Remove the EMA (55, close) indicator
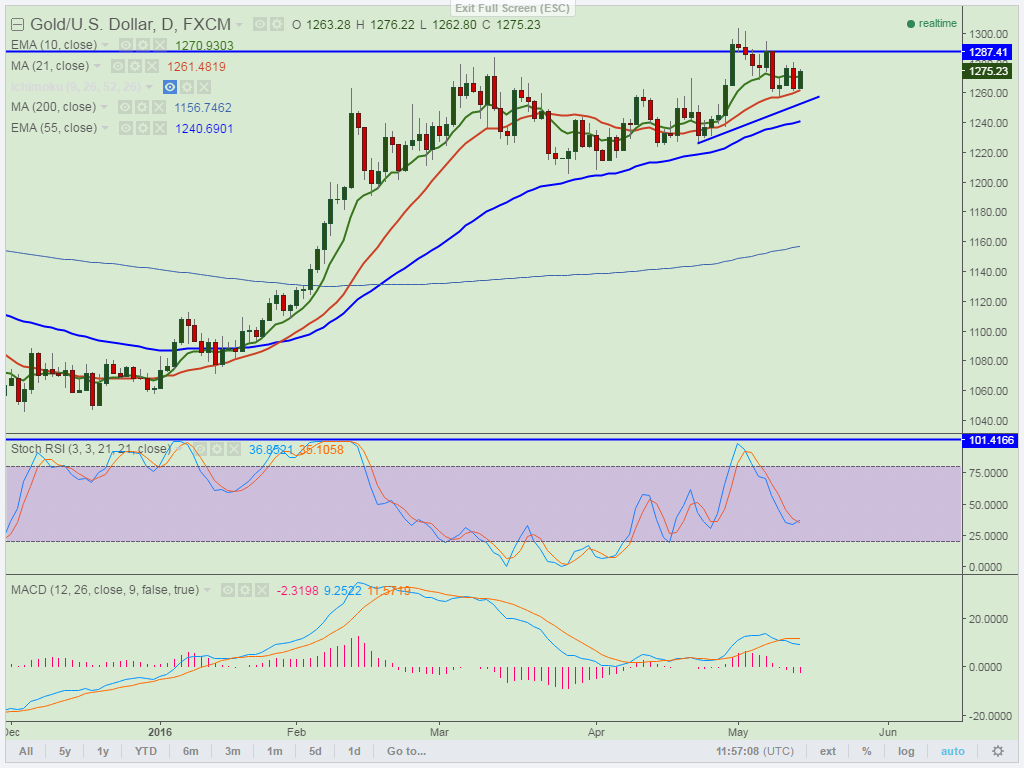Image resolution: width=1024 pixels, height=768 pixels. tap(159, 128)
